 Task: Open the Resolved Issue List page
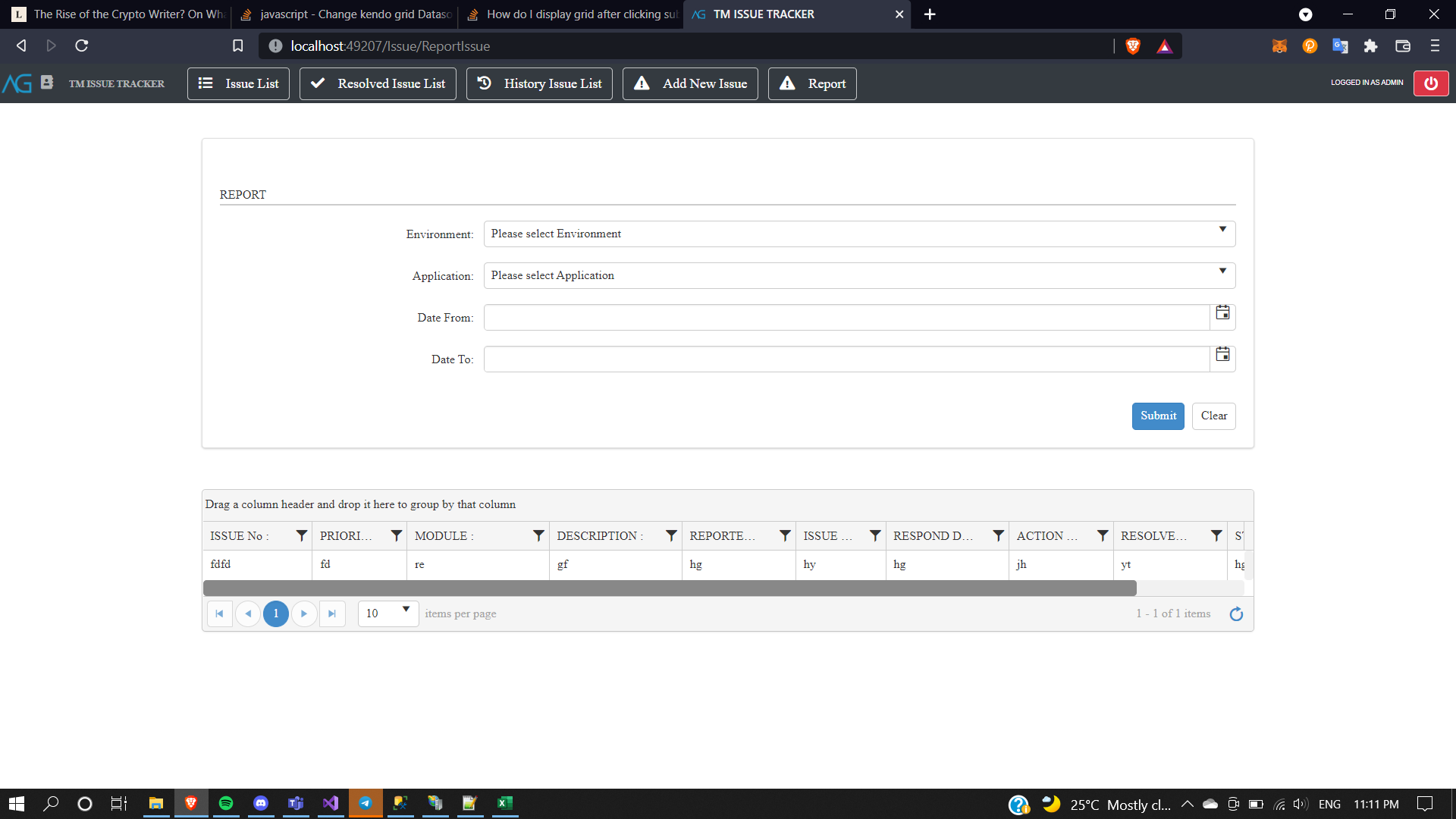point(378,83)
